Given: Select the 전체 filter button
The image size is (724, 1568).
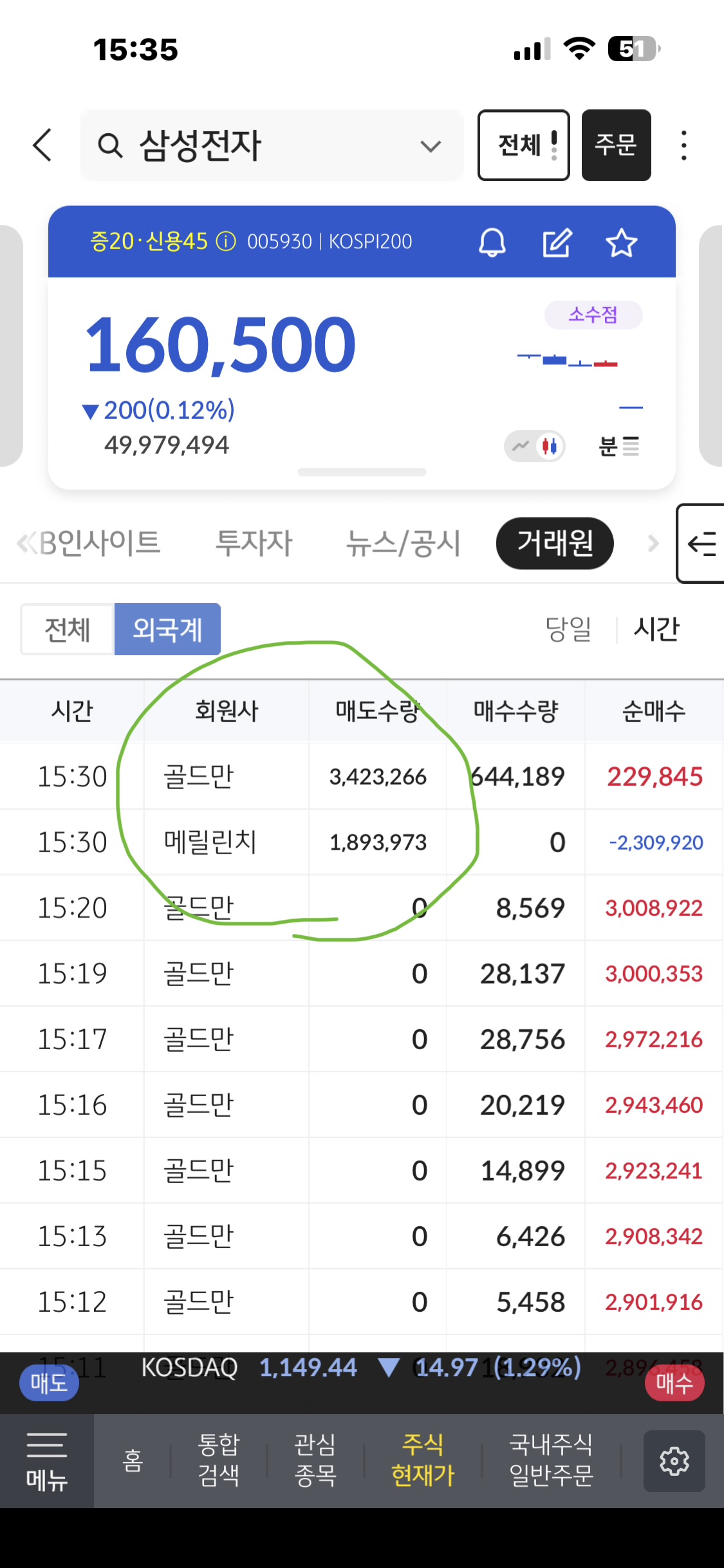Looking at the screenshot, I should (x=68, y=629).
